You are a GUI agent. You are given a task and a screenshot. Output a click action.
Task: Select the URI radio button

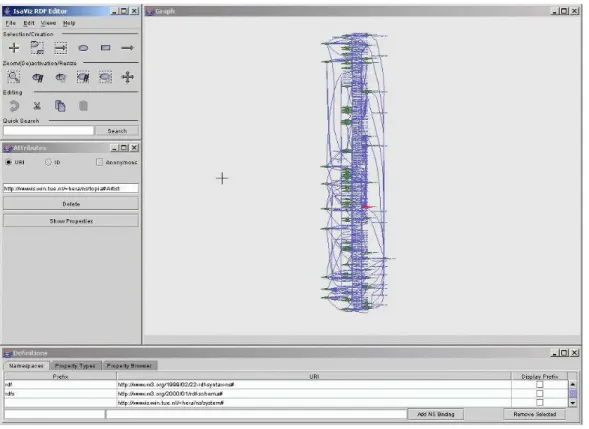[8, 162]
